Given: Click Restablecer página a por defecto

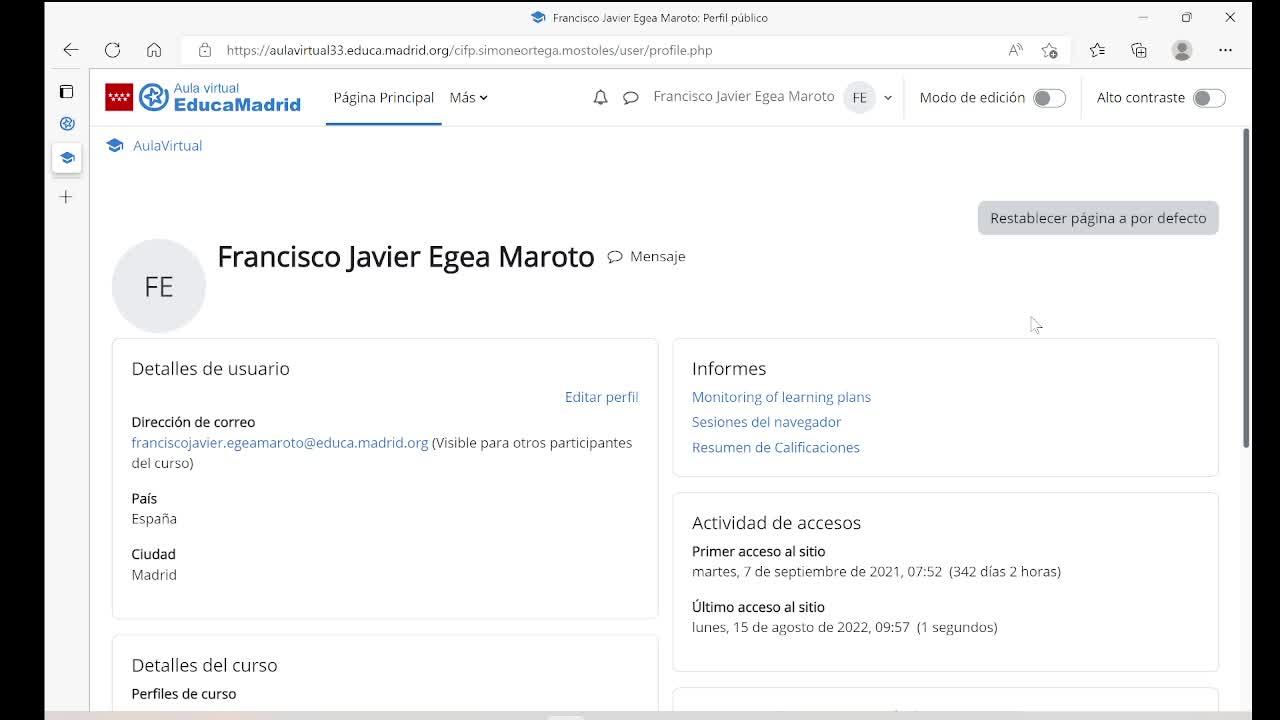Looking at the screenshot, I should 1098,218.
